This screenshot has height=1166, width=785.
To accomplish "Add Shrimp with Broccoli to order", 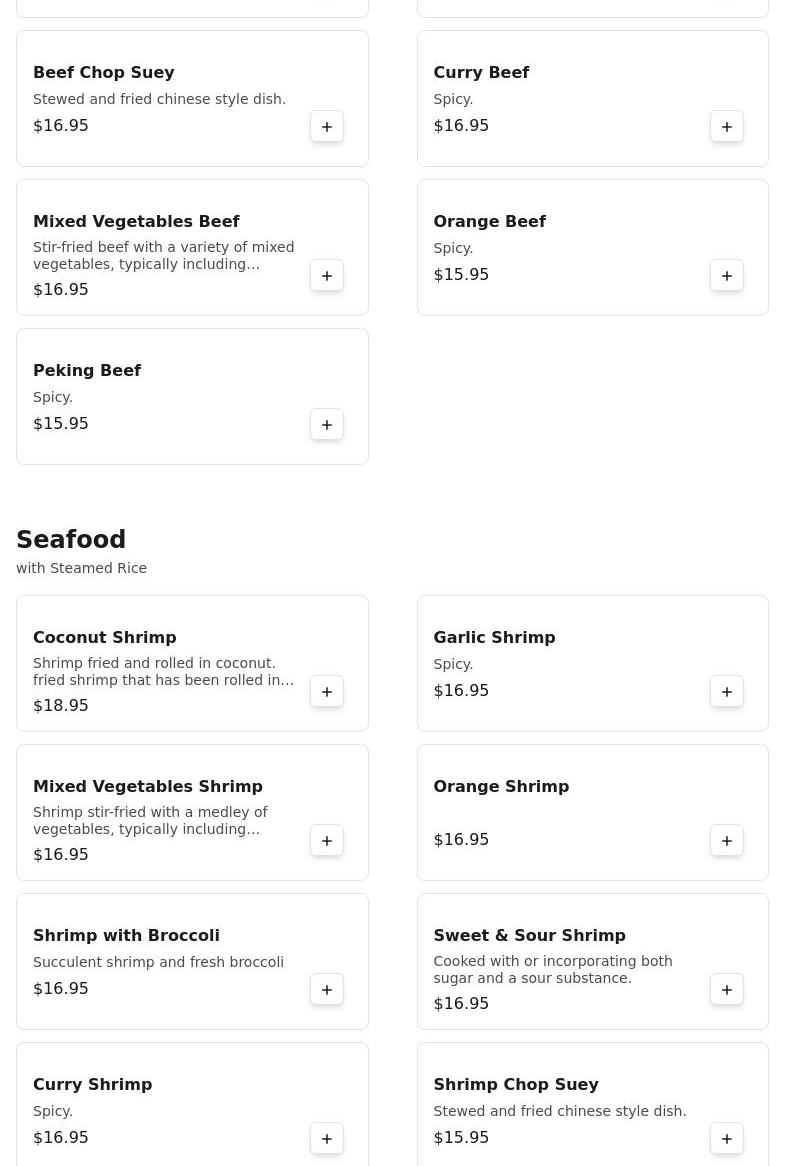I will [x=327, y=990].
